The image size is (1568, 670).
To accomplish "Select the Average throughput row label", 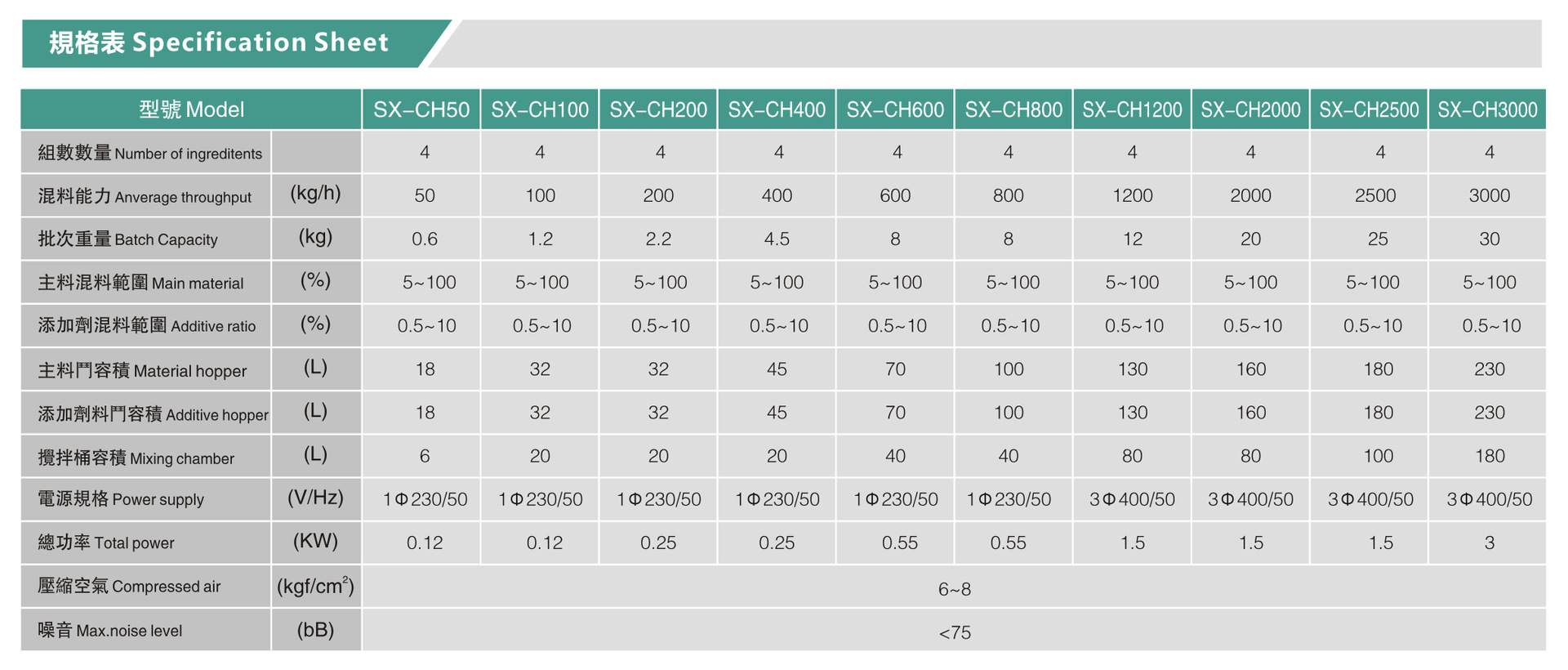I will coord(145,196).
